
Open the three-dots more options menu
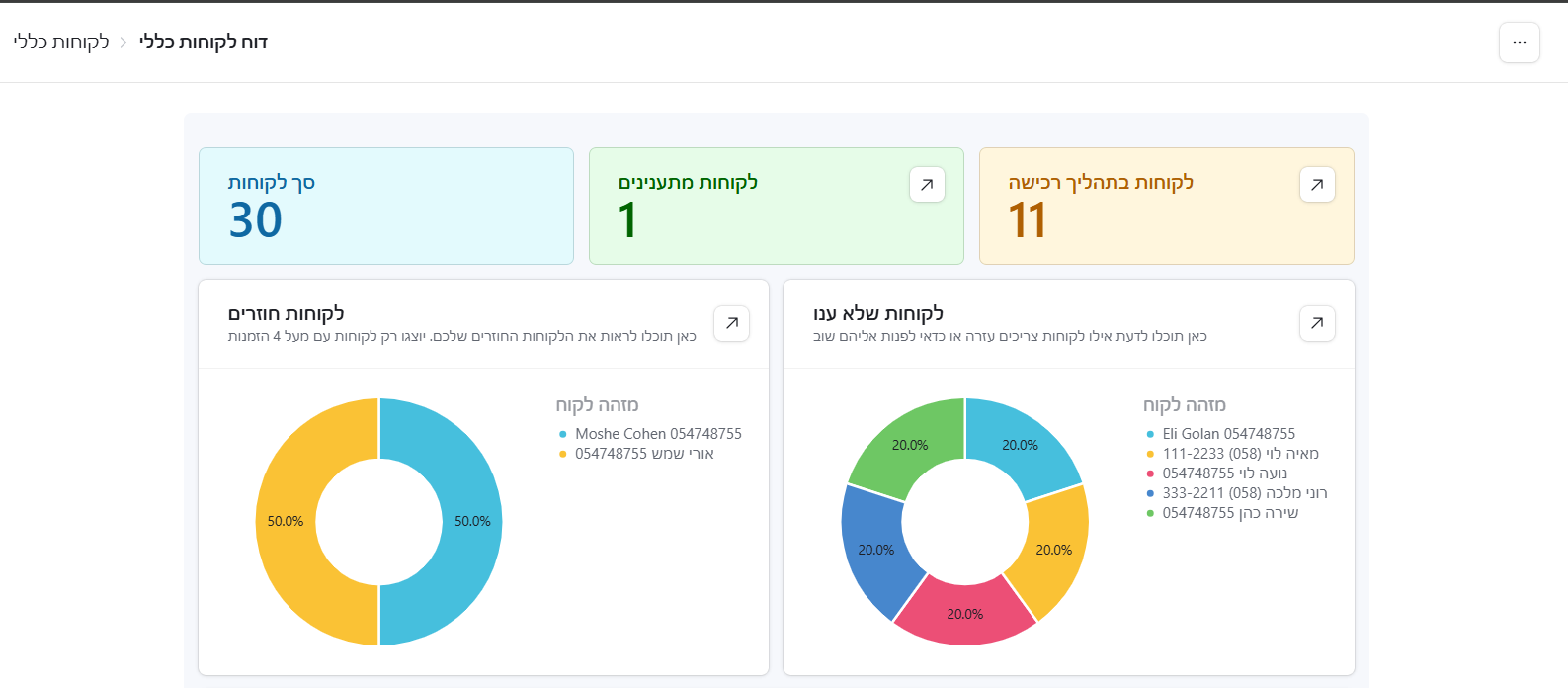[x=1519, y=43]
